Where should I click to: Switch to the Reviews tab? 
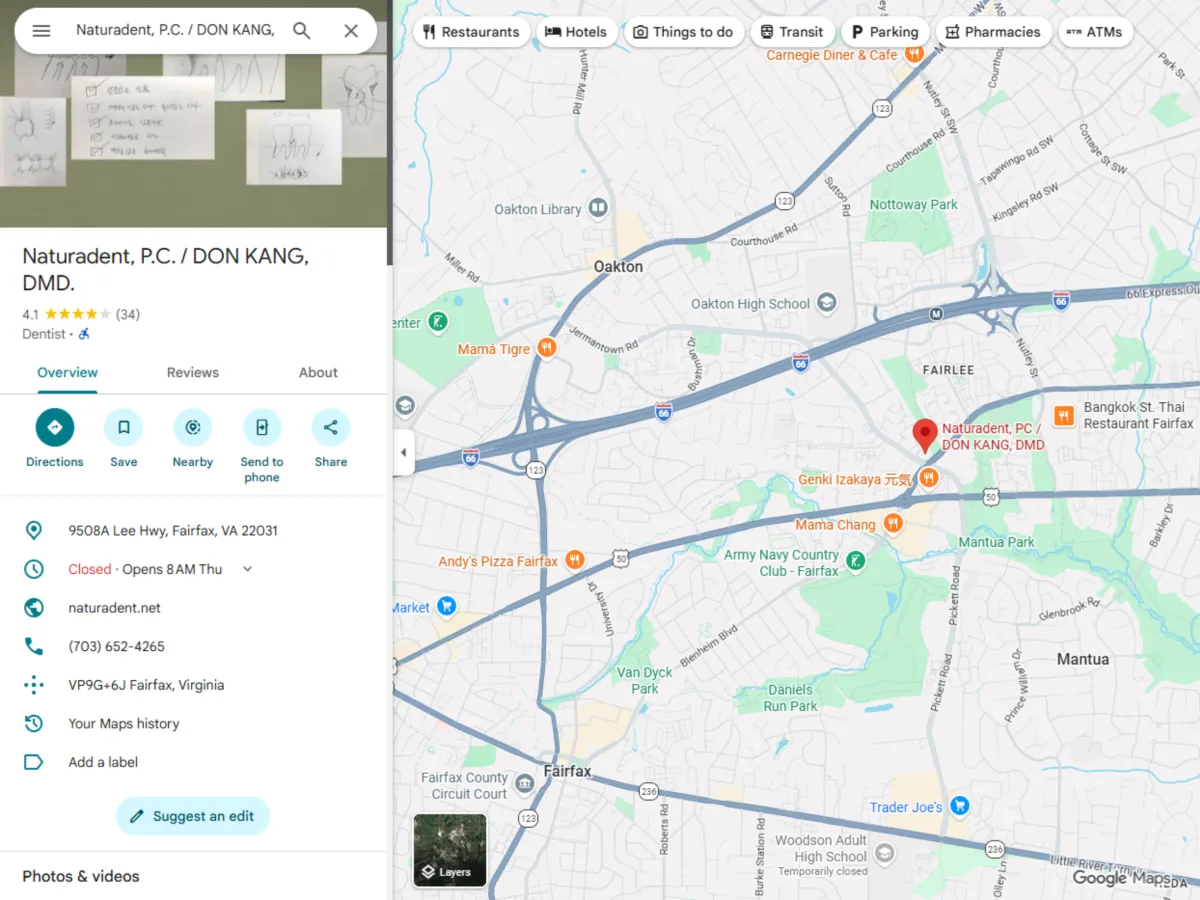193,373
